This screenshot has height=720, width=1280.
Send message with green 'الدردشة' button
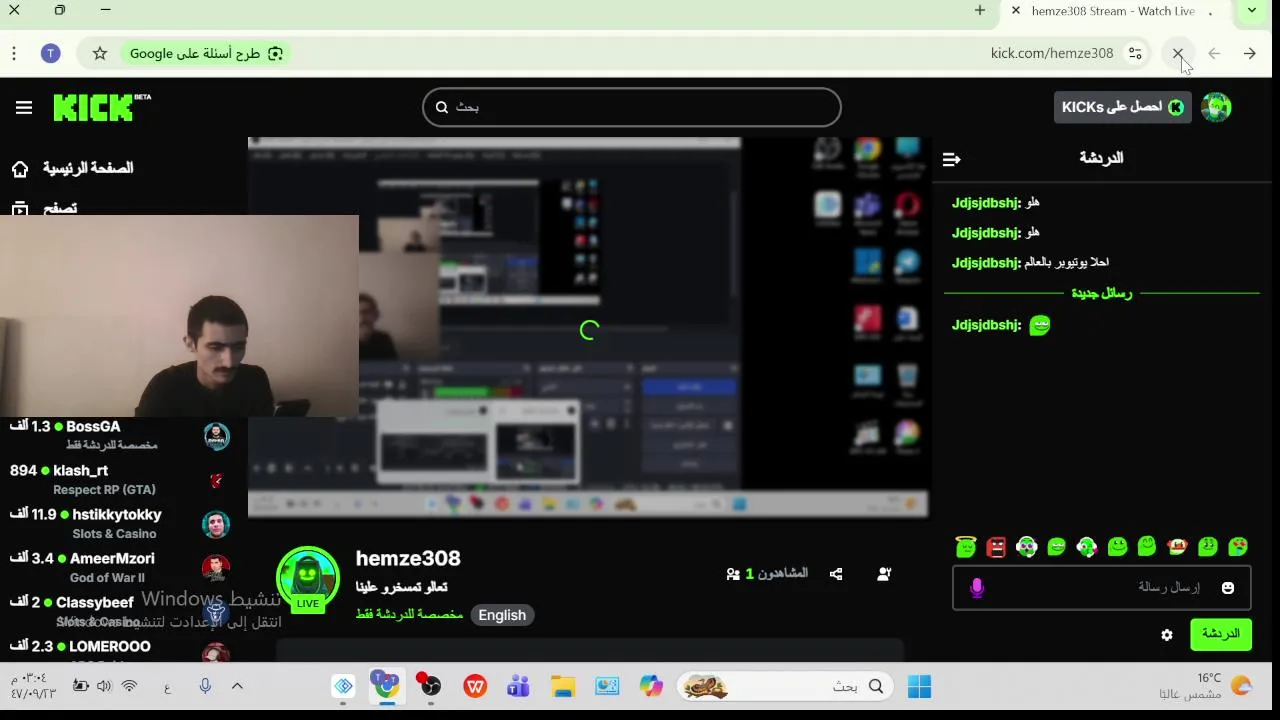[1220, 634]
